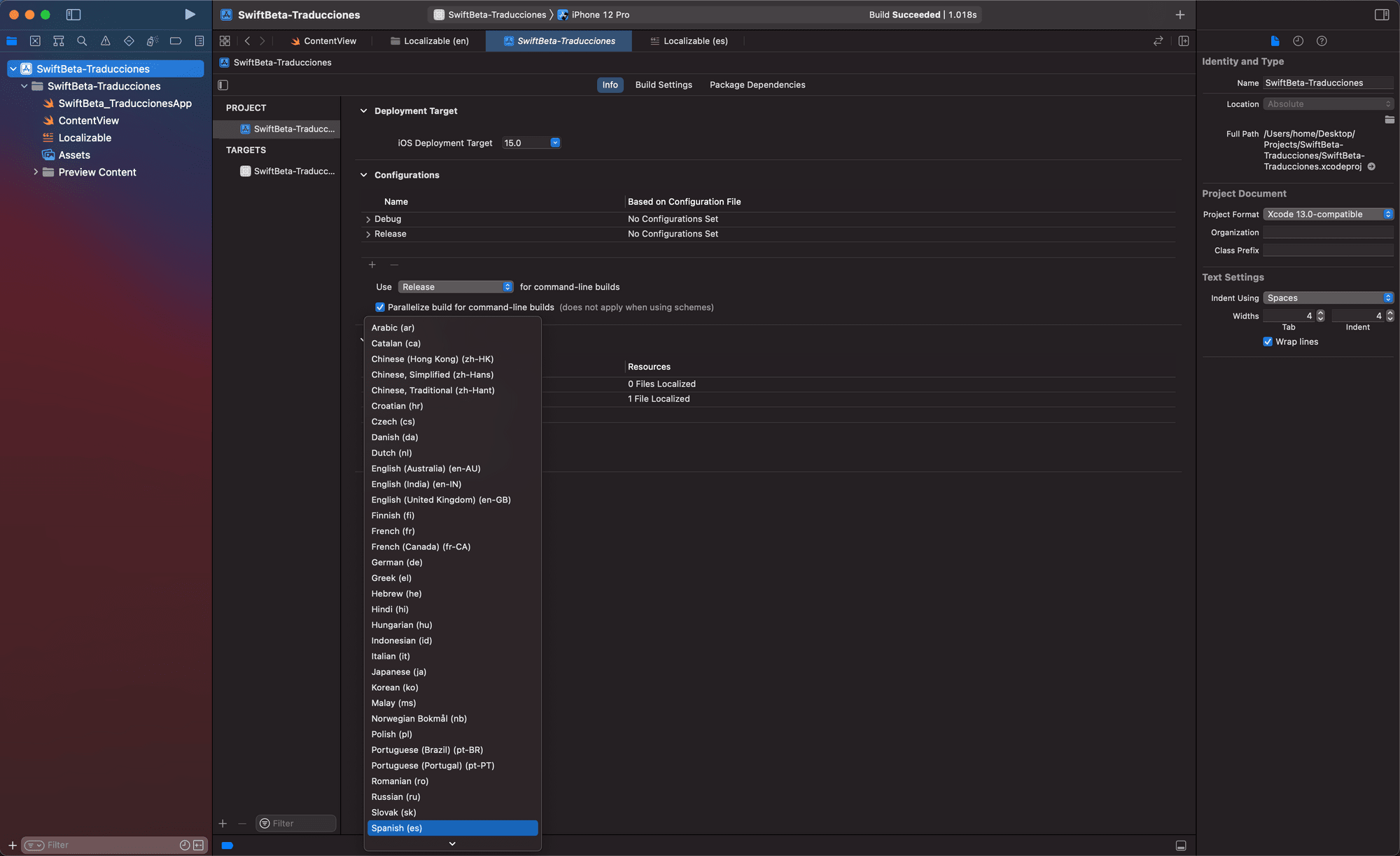Increment the Indent width stepper
This screenshot has width=1400, height=856.
tap(1390, 313)
